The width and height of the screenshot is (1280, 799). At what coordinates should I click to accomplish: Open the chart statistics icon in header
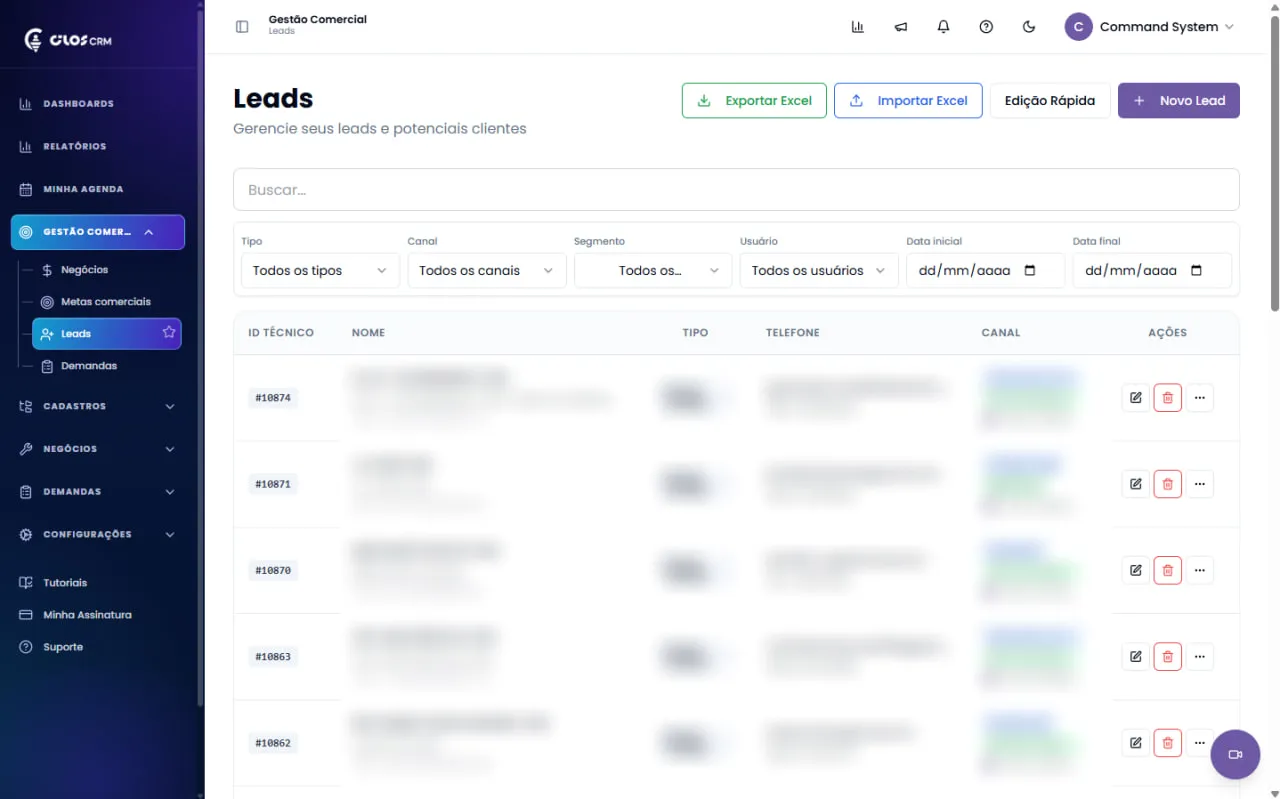click(858, 27)
